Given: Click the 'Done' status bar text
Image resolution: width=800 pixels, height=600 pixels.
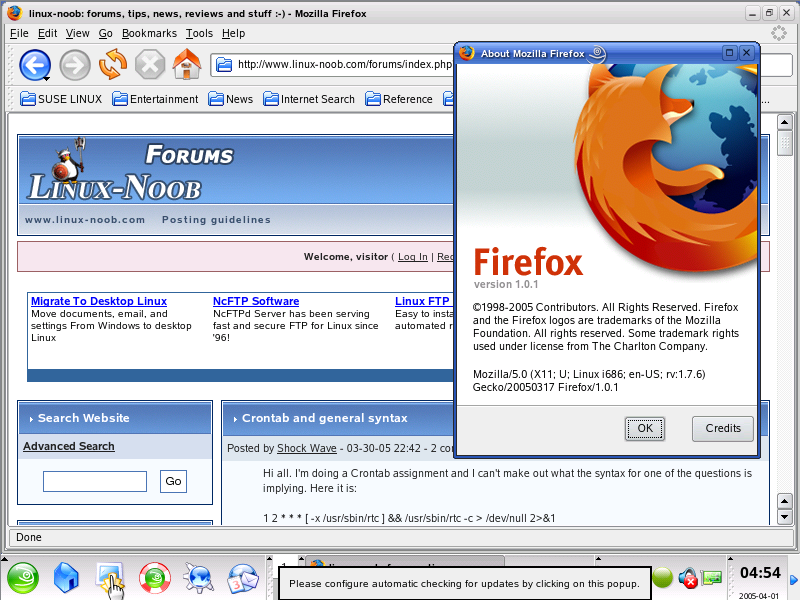Looking at the screenshot, I should [x=29, y=537].
